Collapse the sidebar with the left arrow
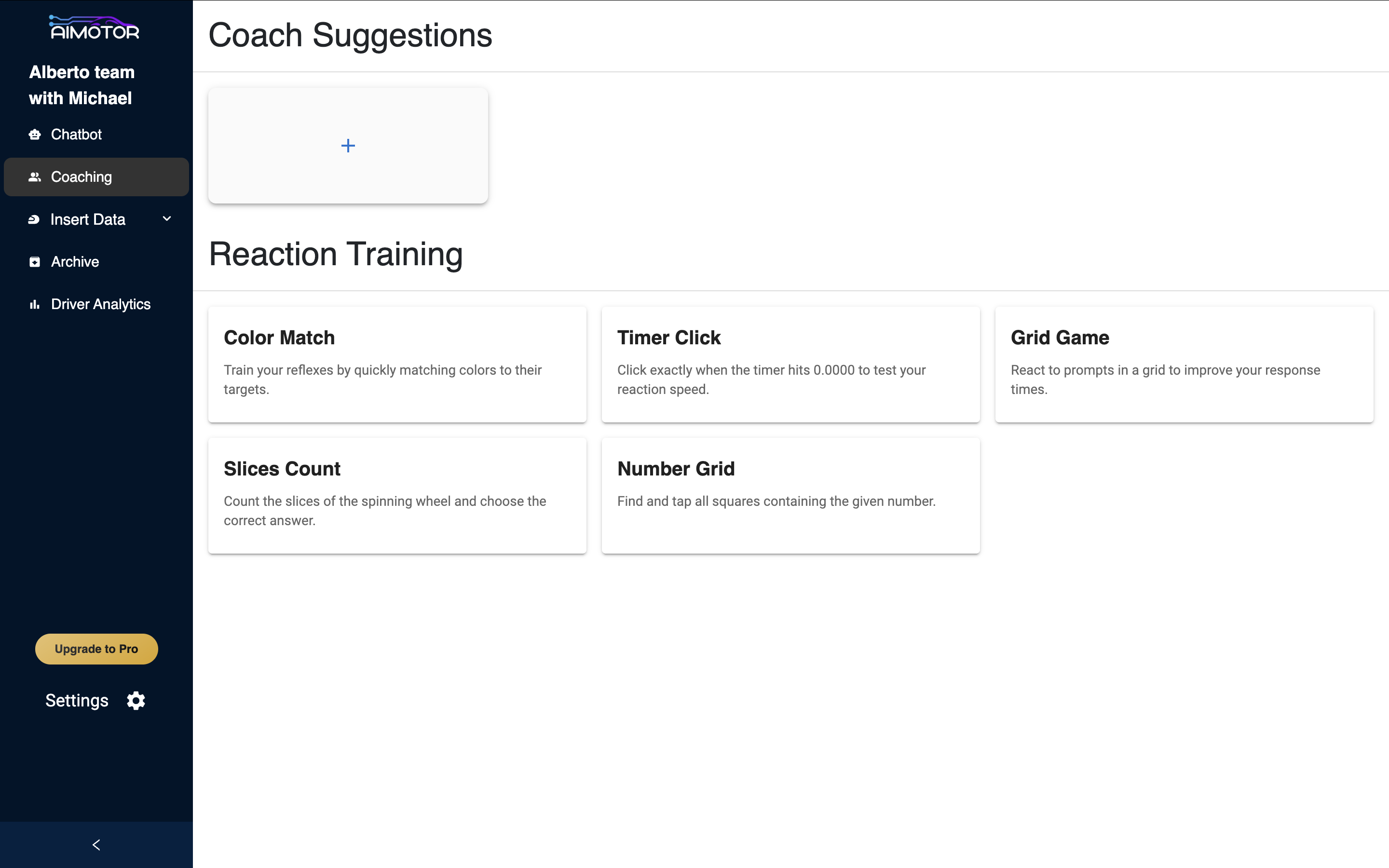1389x868 pixels. coord(96,844)
